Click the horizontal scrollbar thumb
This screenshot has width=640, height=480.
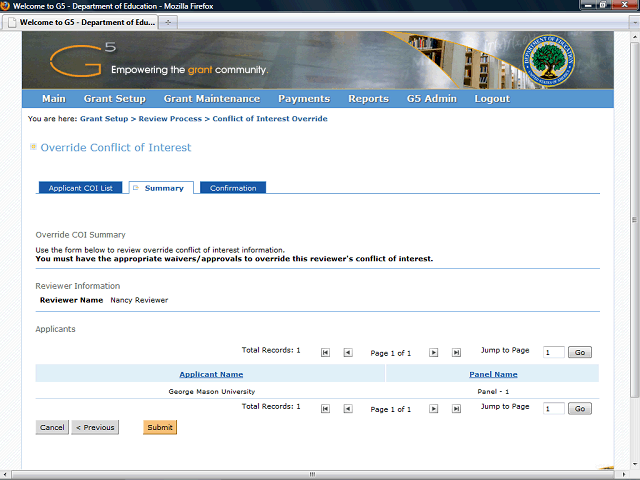312,474
